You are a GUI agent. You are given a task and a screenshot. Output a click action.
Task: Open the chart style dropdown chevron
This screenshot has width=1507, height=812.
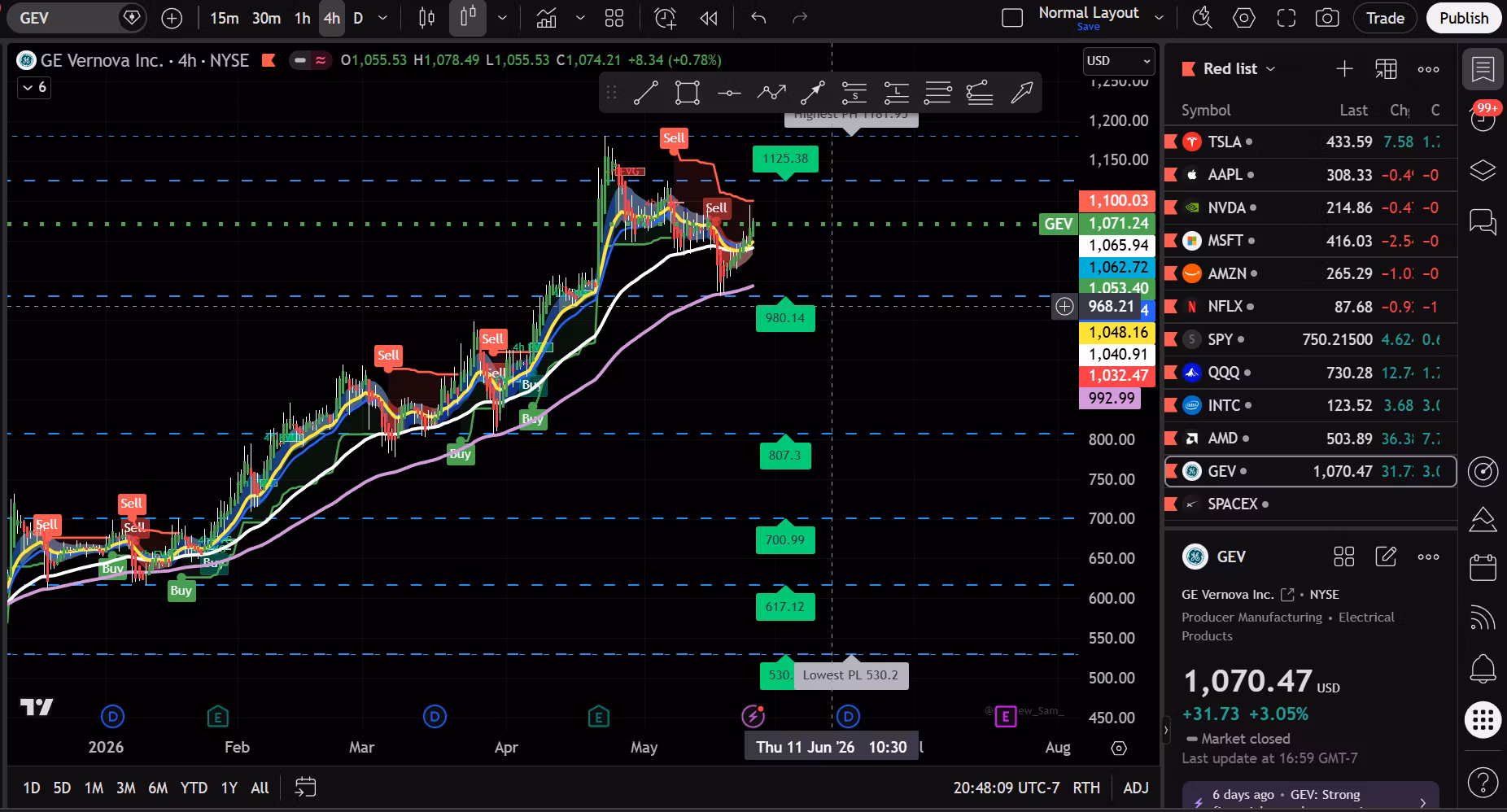click(502, 18)
